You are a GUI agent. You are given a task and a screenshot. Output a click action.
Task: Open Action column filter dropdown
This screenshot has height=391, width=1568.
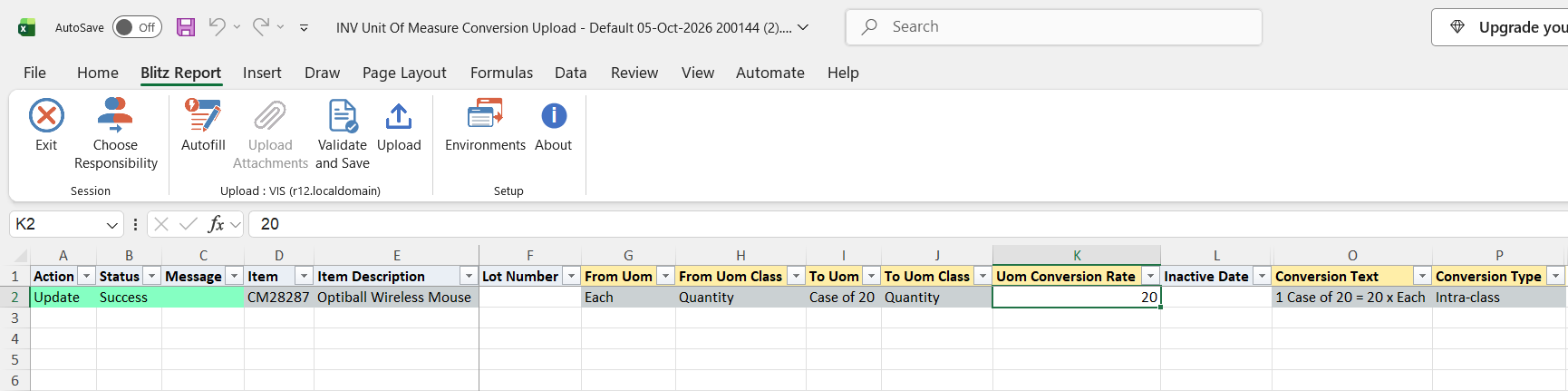point(87,276)
